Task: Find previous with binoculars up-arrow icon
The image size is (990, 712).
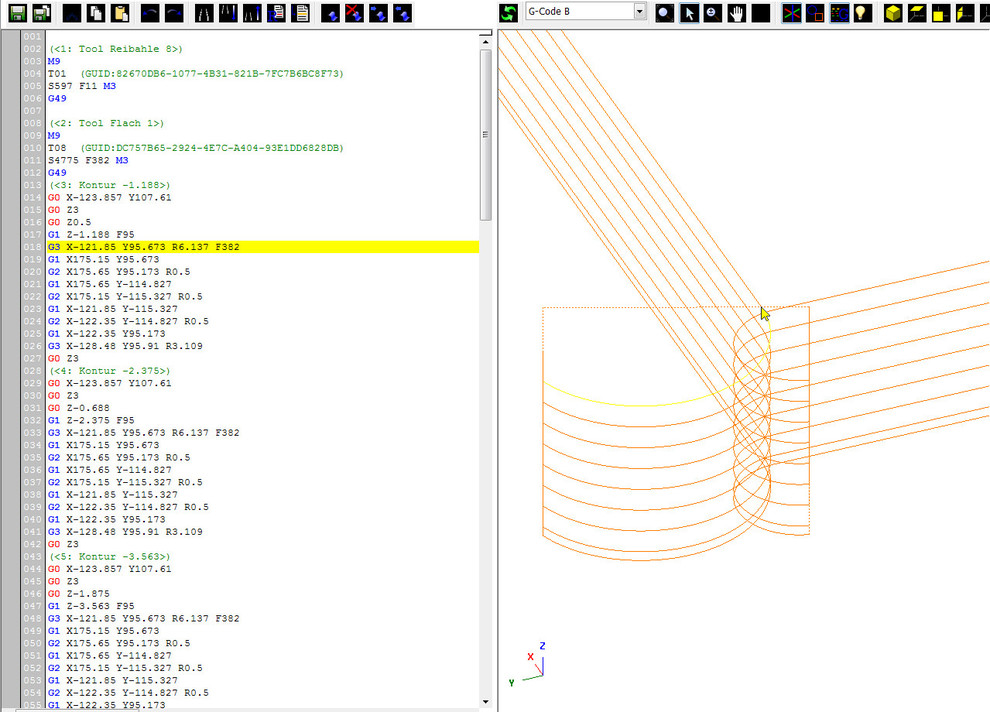Action: click(x=252, y=13)
